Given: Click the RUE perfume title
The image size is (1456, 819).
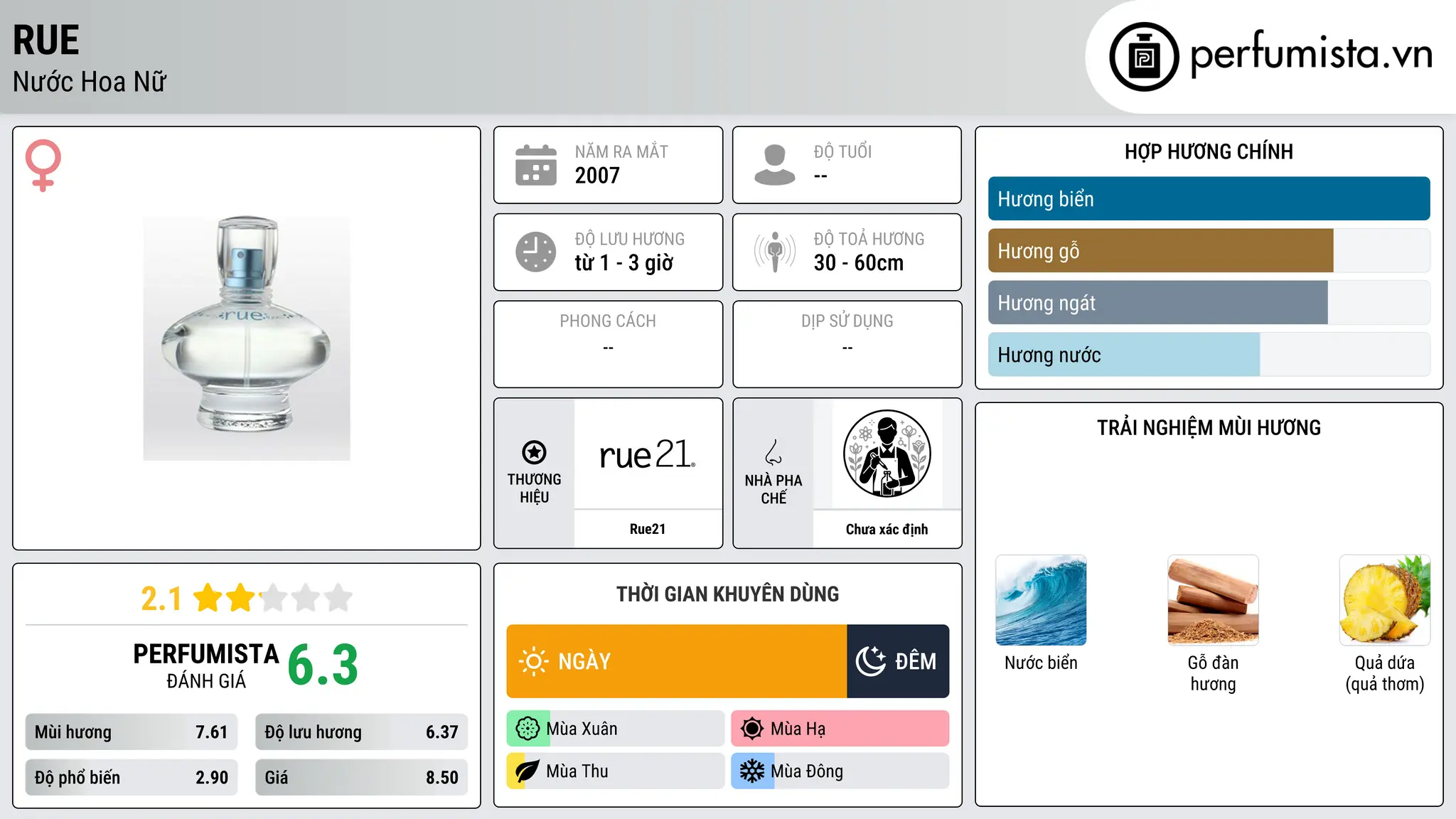Looking at the screenshot, I should point(46,40).
